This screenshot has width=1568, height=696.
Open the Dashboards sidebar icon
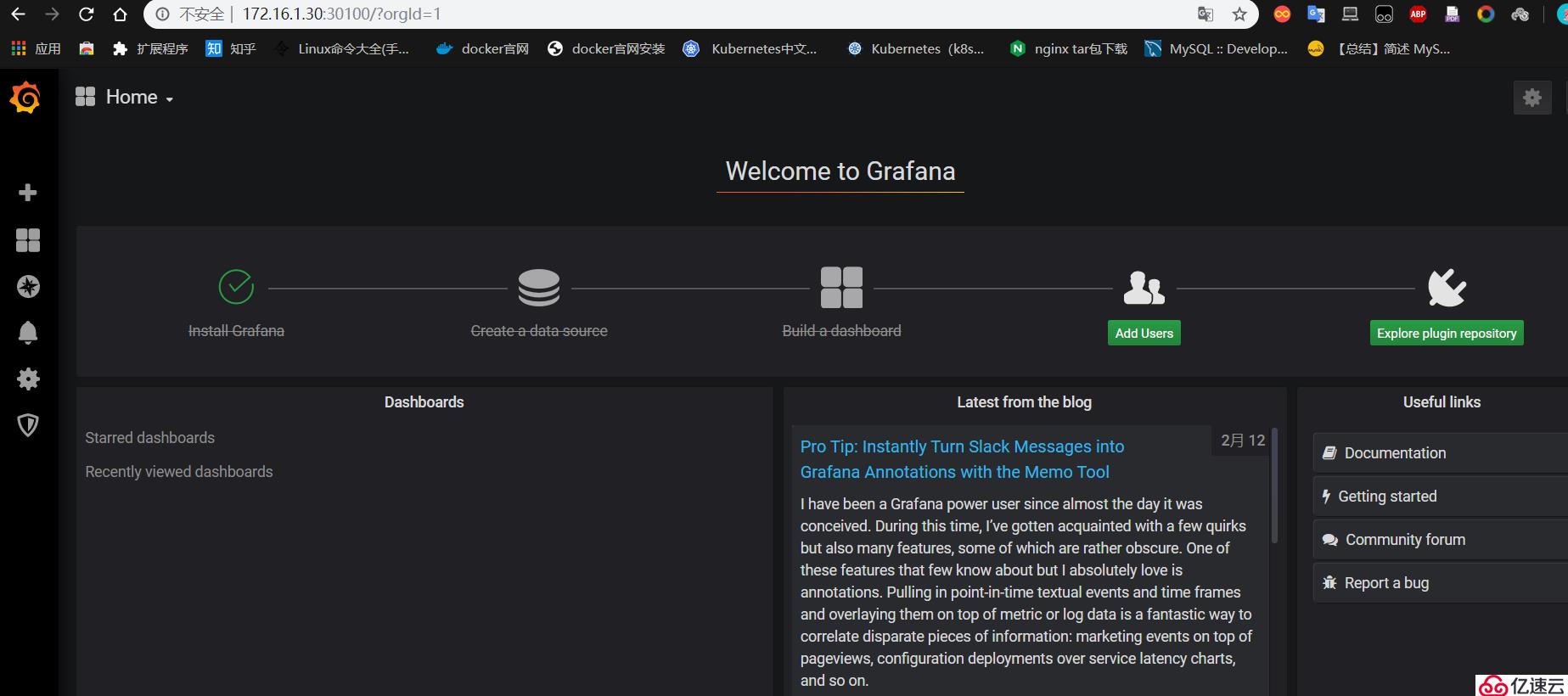28,240
